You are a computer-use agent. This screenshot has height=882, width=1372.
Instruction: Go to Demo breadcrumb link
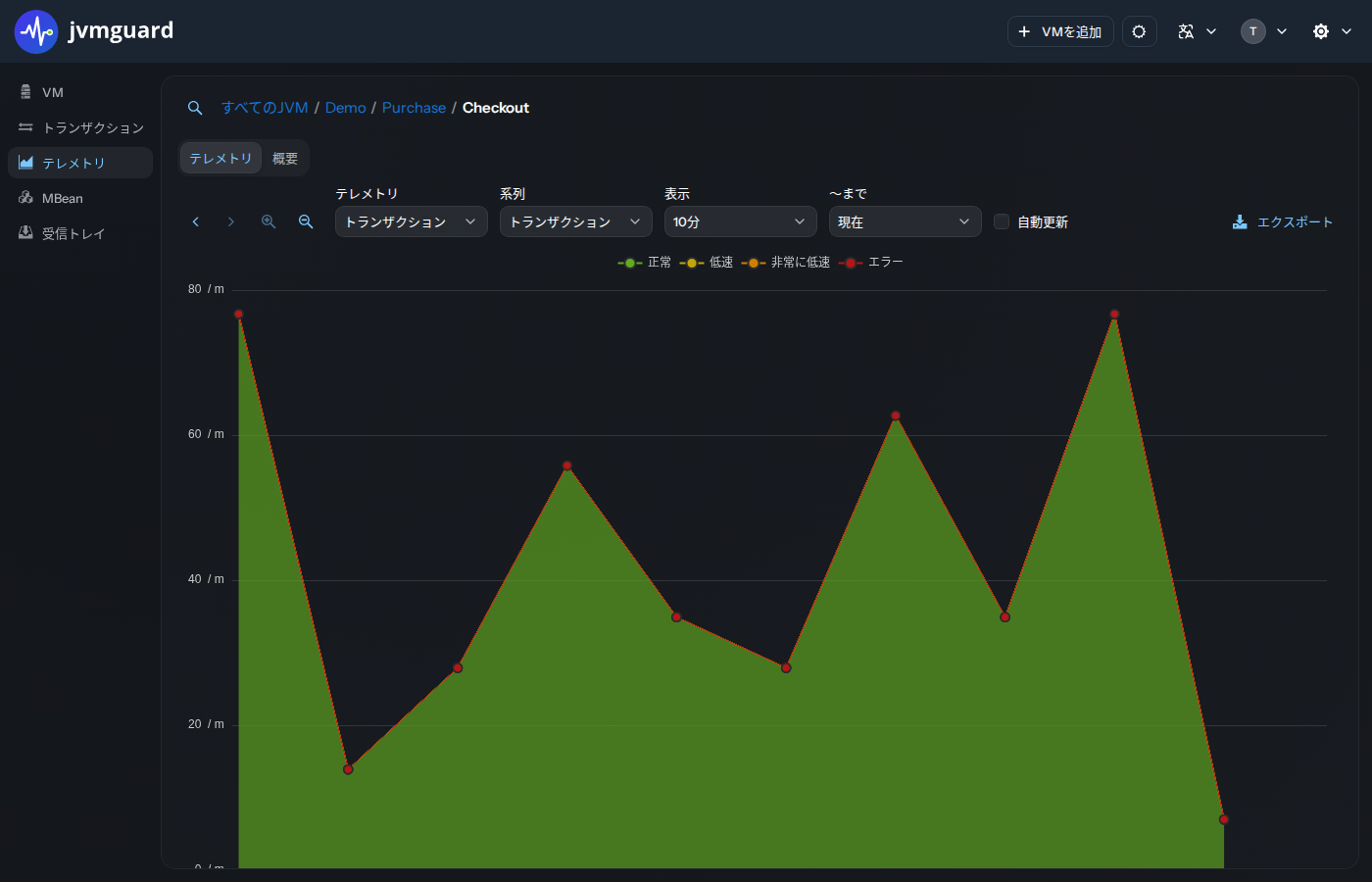pyautogui.click(x=345, y=108)
